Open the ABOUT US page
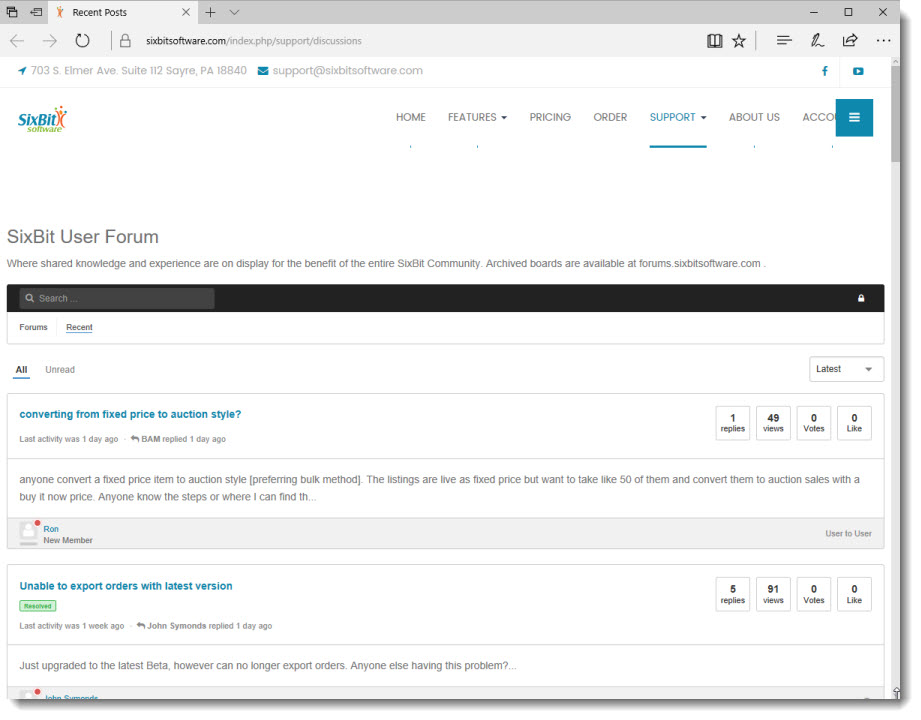This screenshot has height=720, width=921. coord(754,117)
